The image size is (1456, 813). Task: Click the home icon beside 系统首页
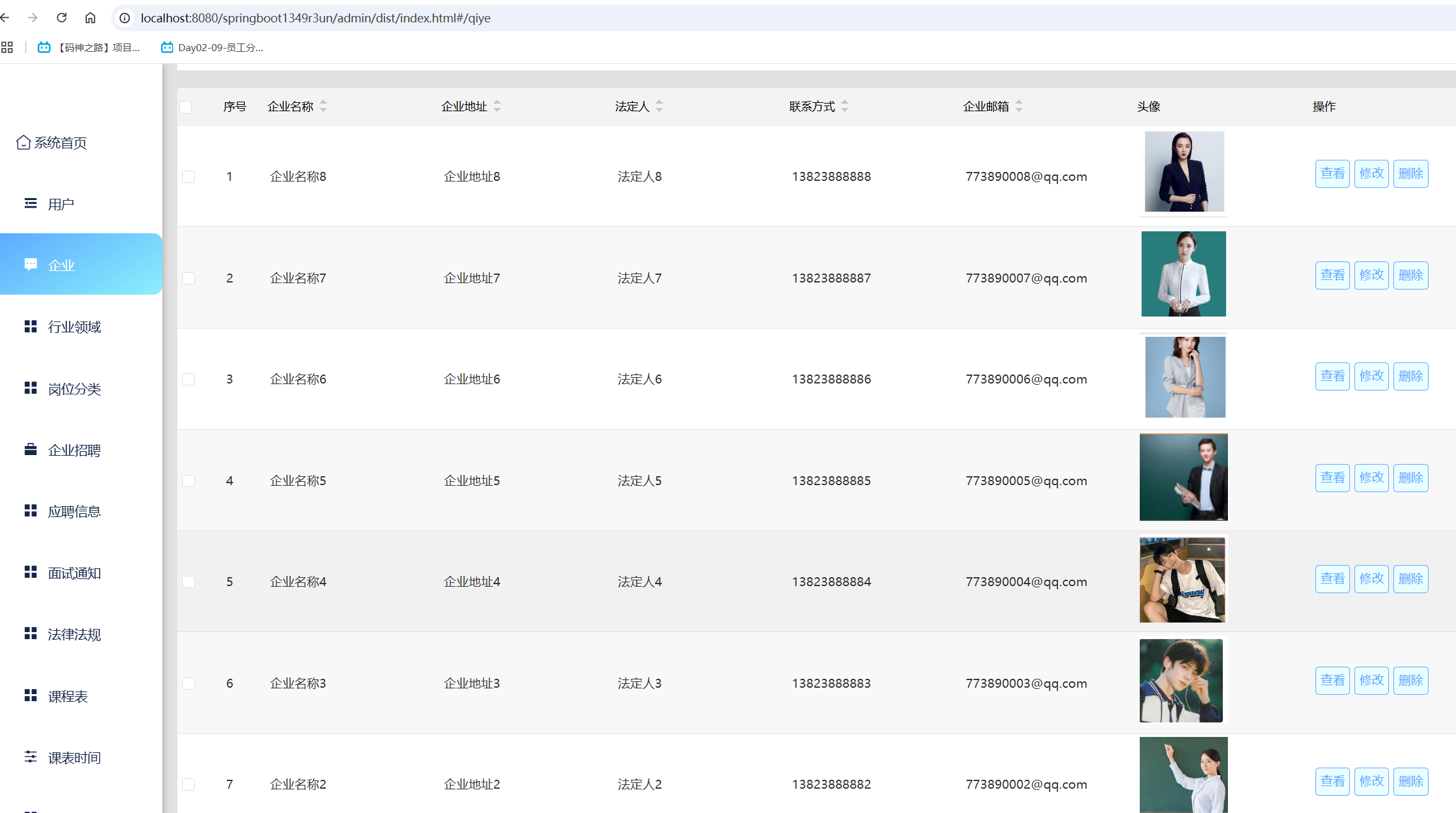point(23,143)
